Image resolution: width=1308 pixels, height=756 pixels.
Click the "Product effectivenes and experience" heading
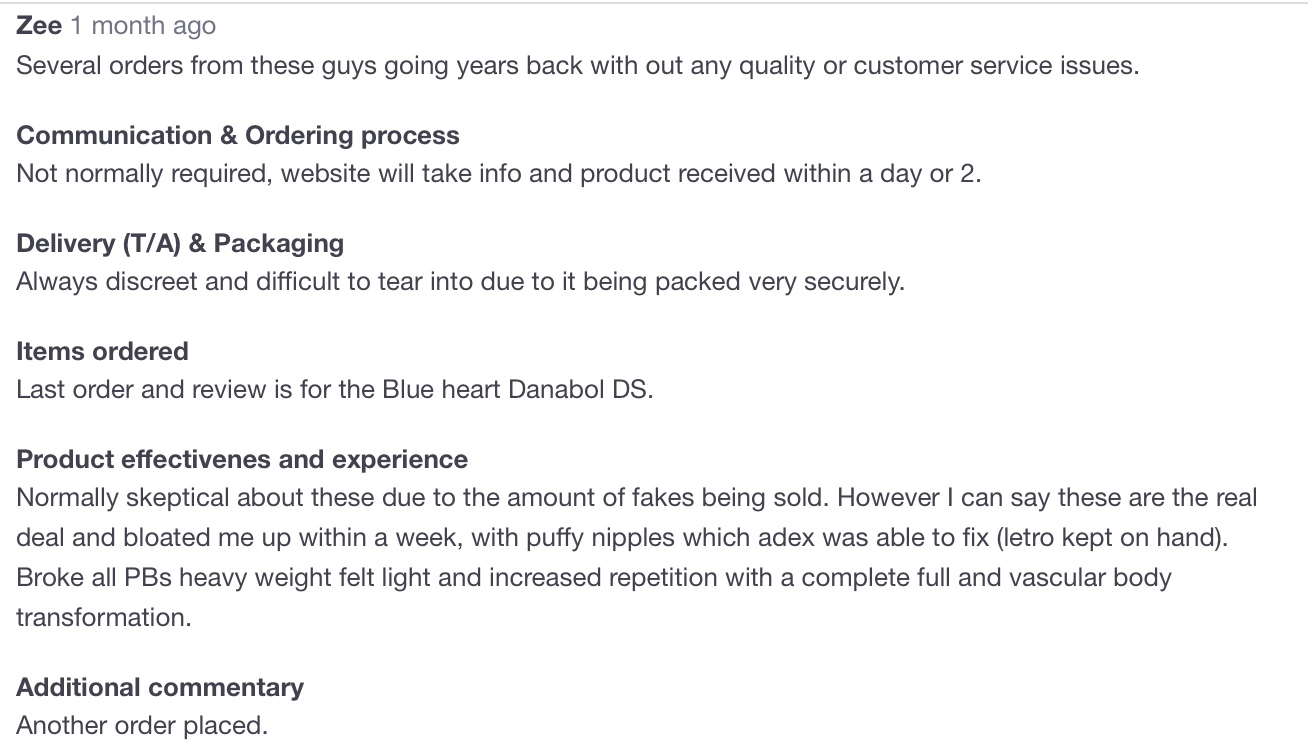point(242,459)
